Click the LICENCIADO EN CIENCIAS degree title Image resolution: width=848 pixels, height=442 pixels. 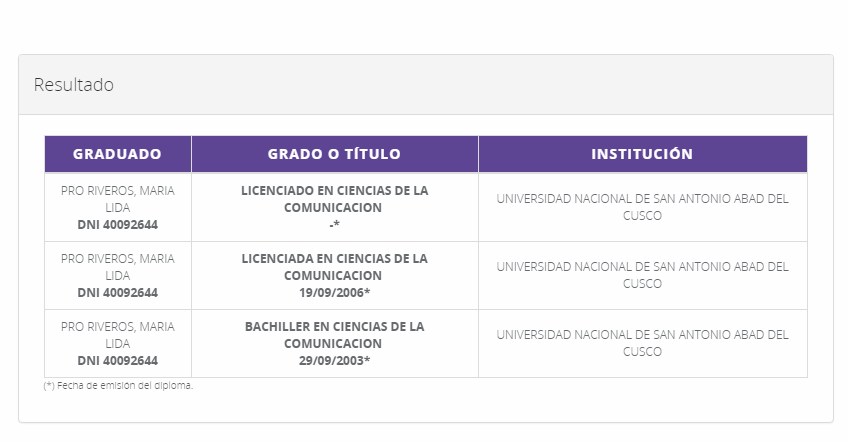point(334,198)
